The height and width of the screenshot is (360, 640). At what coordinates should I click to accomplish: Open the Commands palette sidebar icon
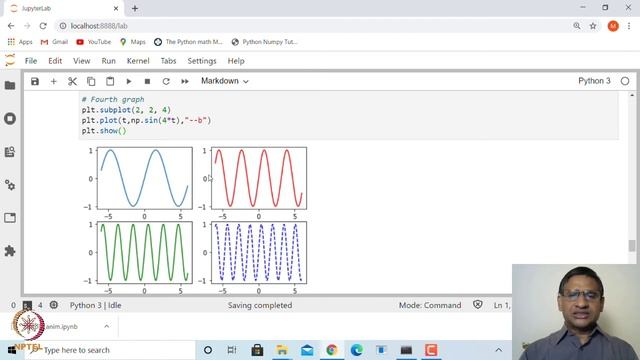point(10,152)
